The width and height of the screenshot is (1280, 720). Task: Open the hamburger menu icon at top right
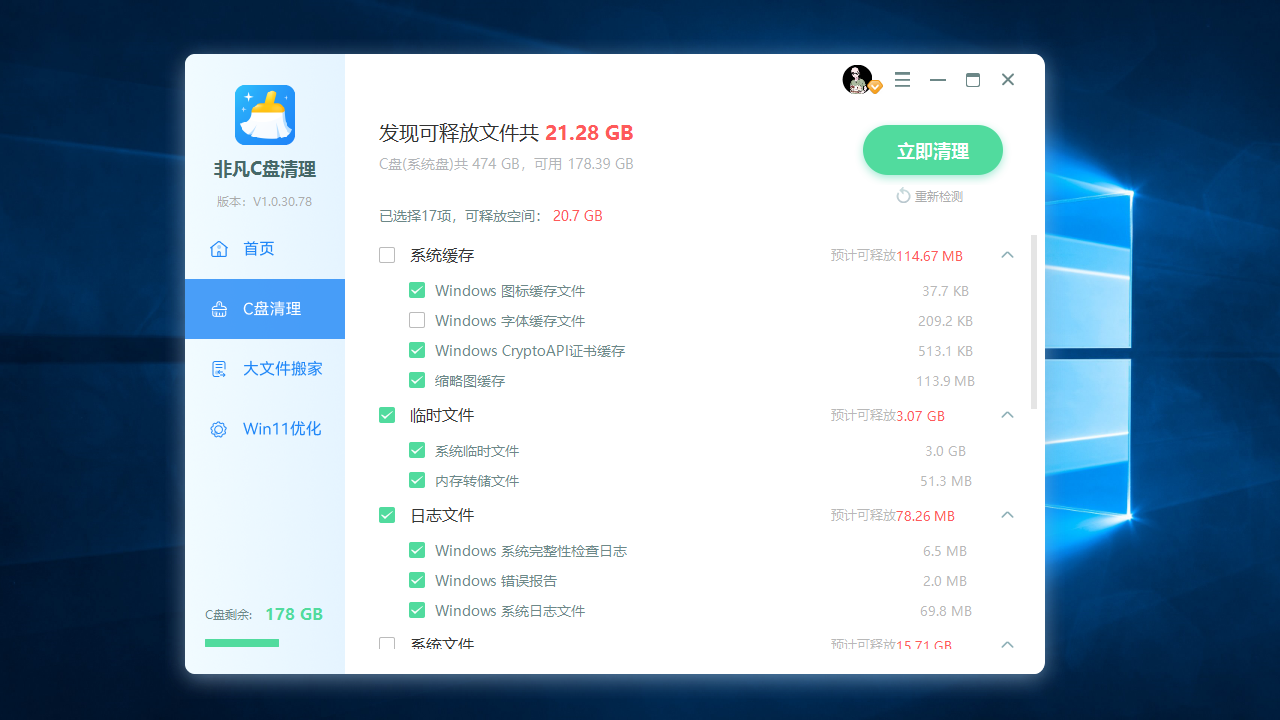(x=902, y=79)
